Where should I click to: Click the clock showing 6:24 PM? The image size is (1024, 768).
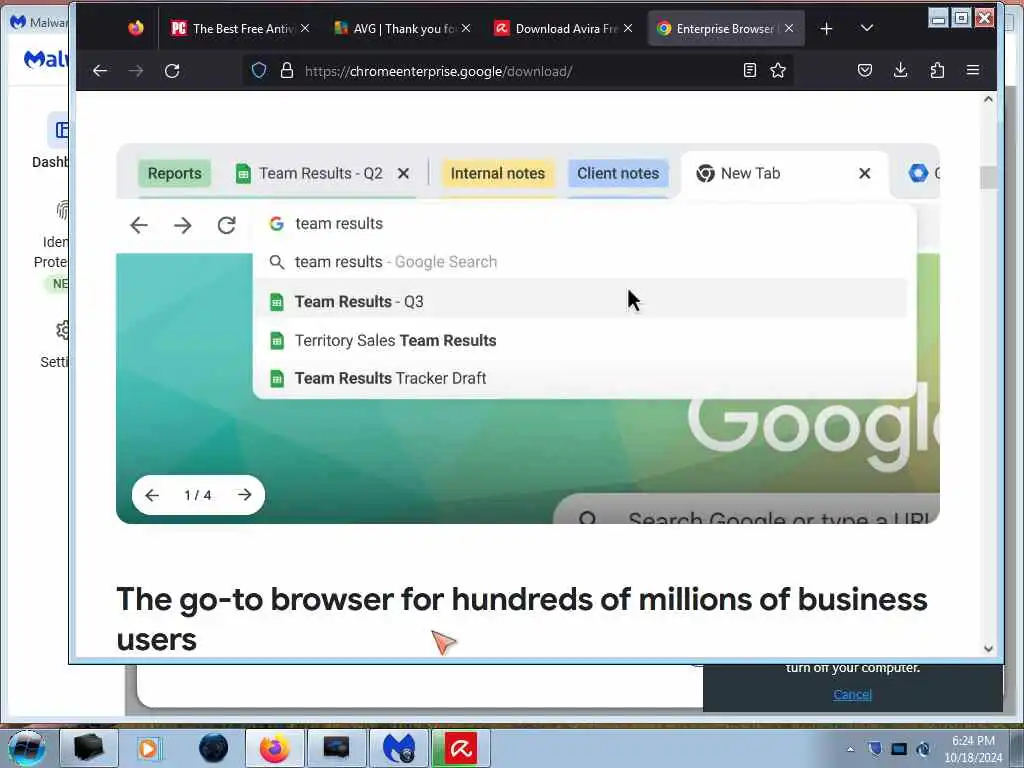973,749
